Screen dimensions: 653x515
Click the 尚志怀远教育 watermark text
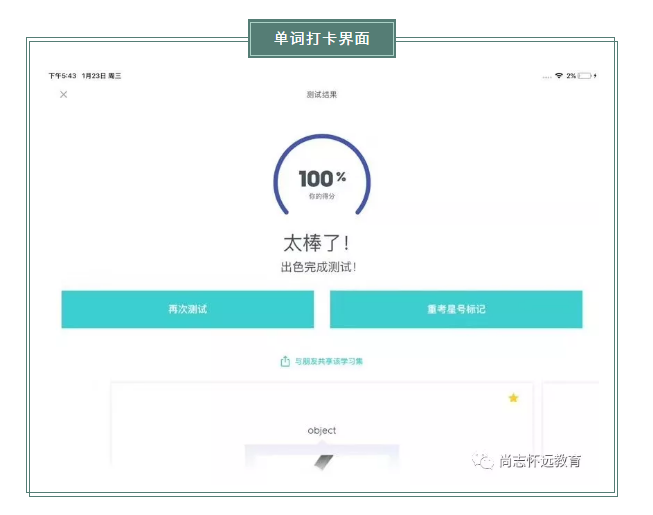tap(540, 461)
